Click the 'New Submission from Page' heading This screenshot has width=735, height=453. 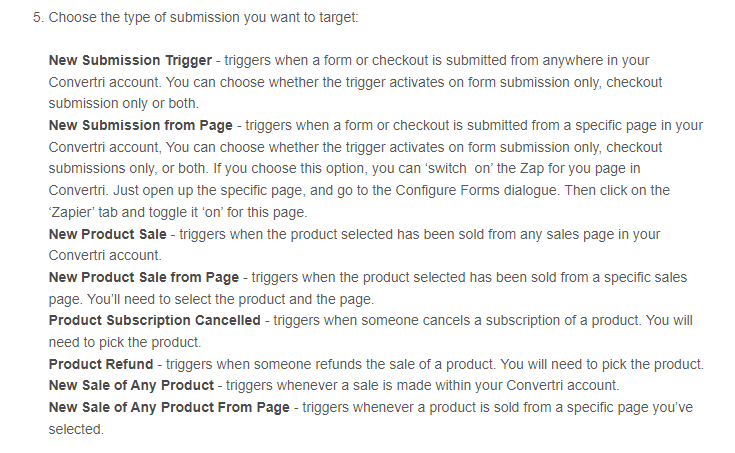pyautogui.click(x=141, y=125)
